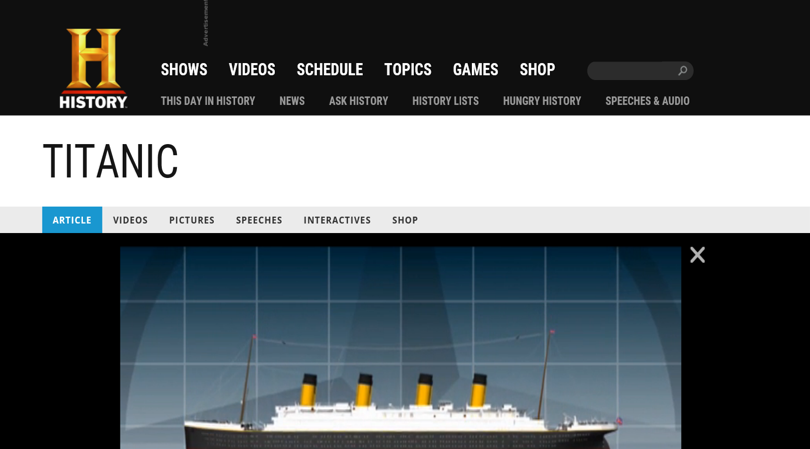
Task: Switch to the Pictures tab
Action: tap(192, 220)
